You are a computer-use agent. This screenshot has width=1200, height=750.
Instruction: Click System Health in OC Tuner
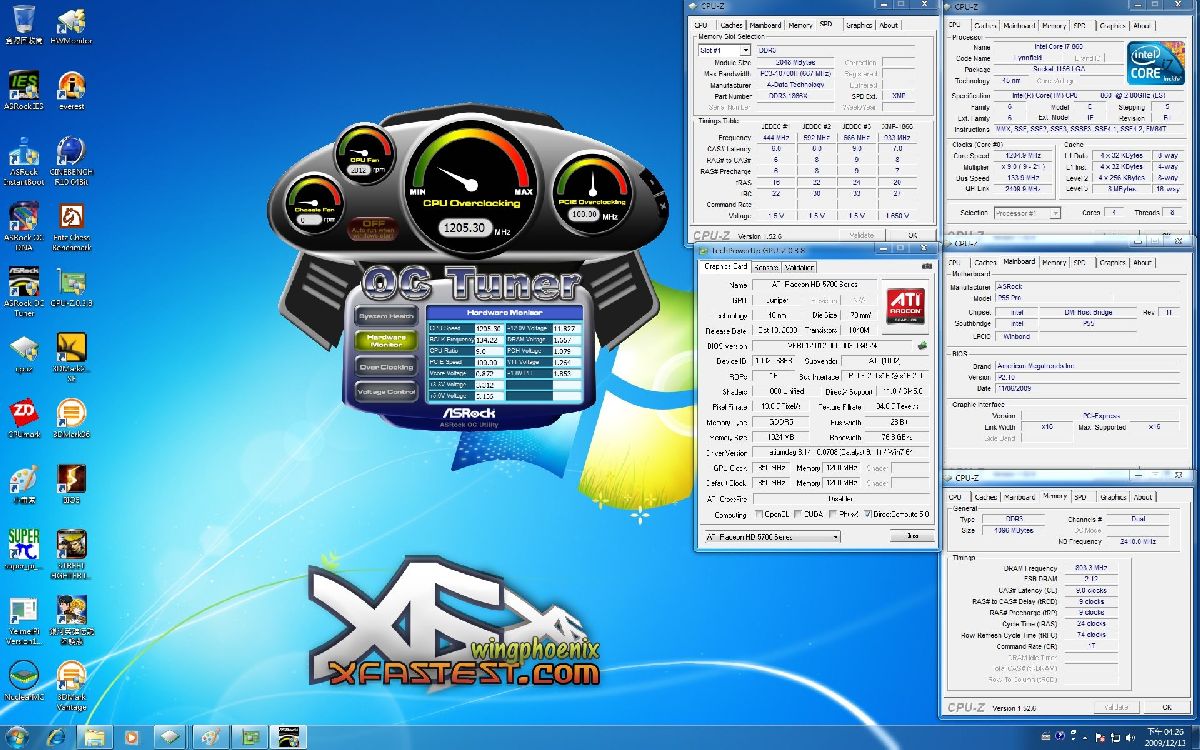click(x=387, y=316)
